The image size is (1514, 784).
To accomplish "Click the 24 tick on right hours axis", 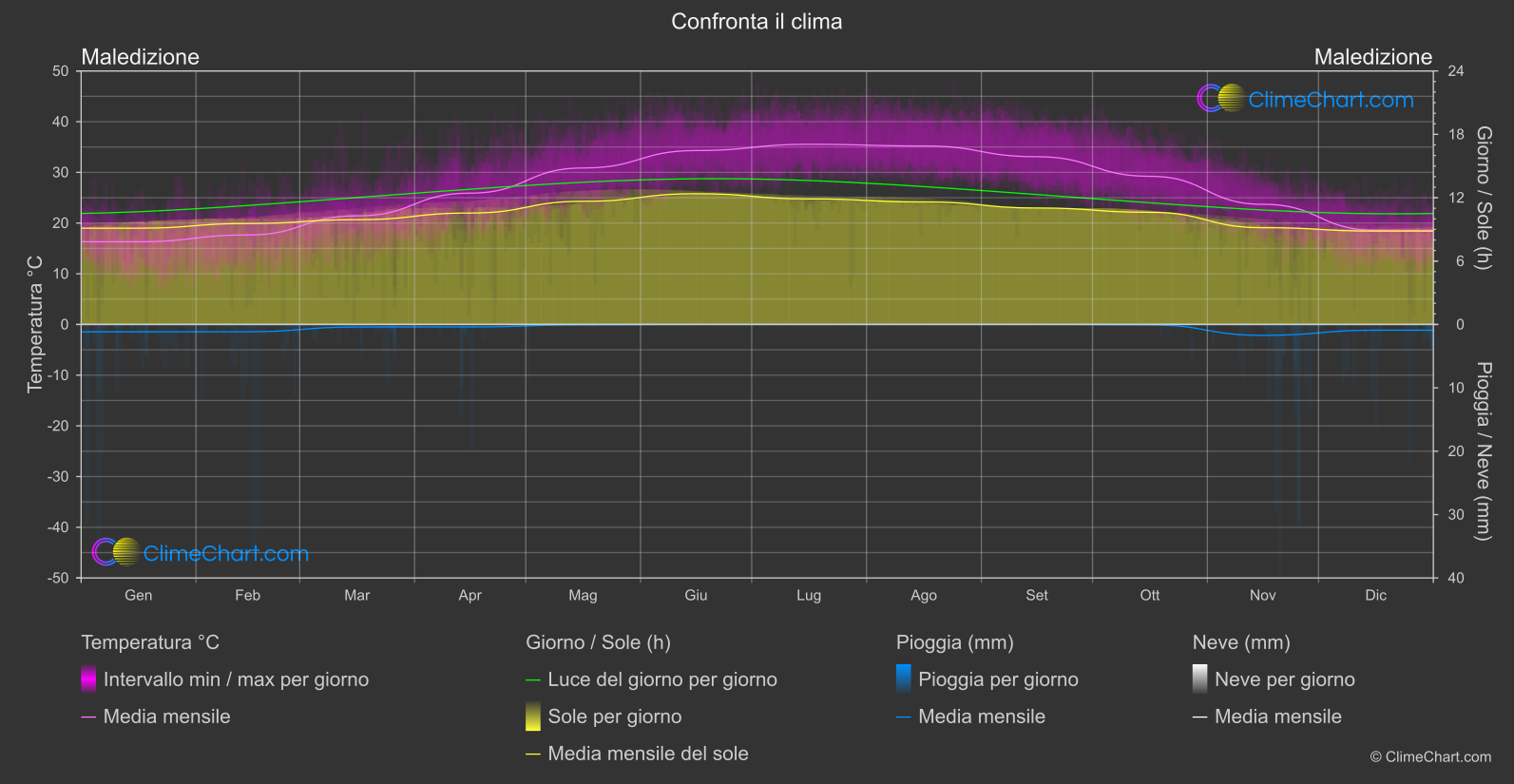I will coord(1455,71).
